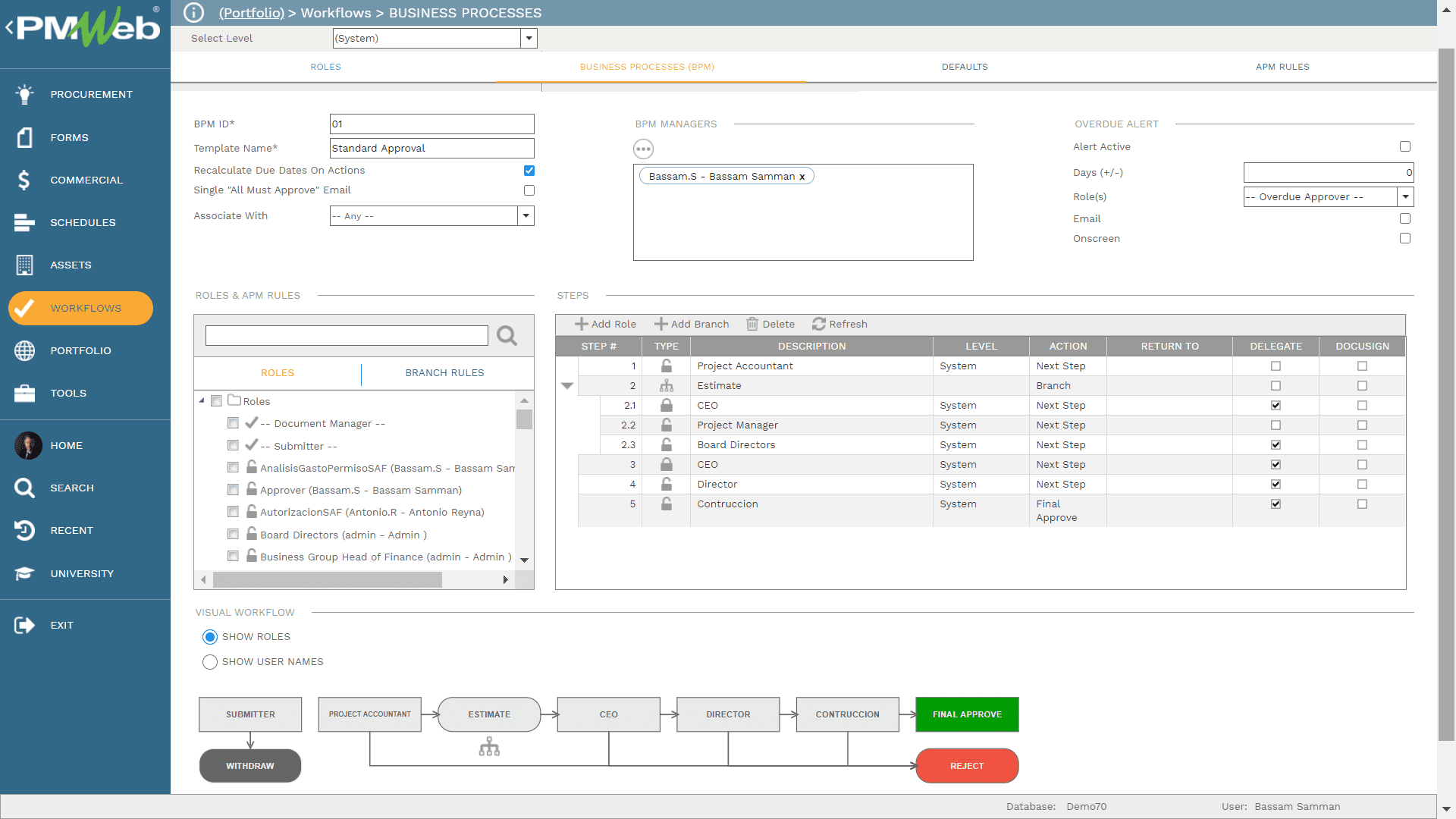Collapse the Estimate branch step rows

[x=566, y=386]
